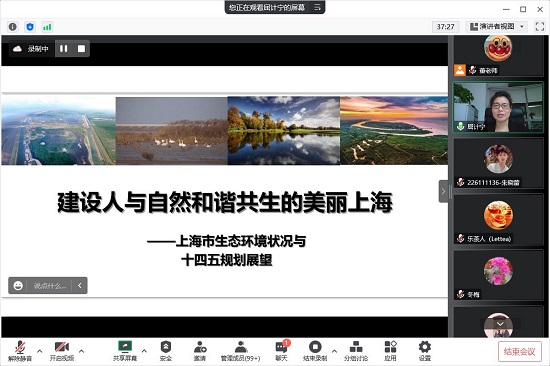Open the Speaker View dropdown

497,26
